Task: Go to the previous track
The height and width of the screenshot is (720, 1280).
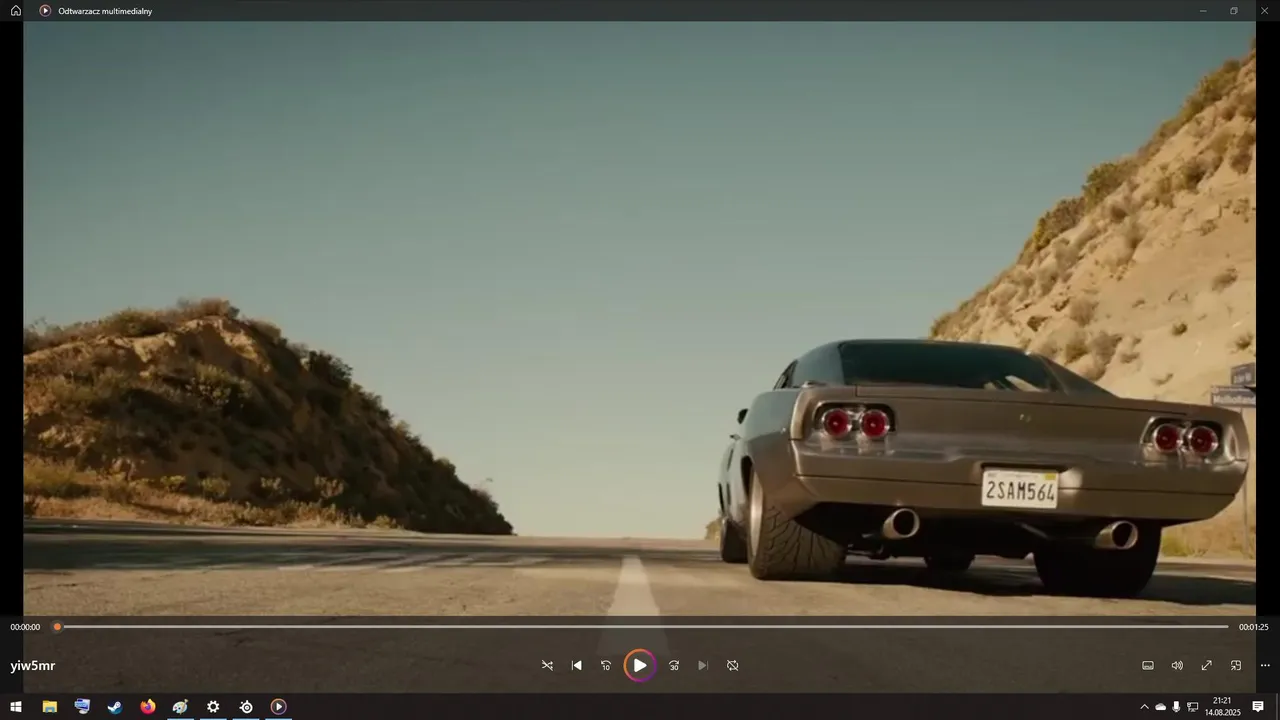Action: pos(576,665)
